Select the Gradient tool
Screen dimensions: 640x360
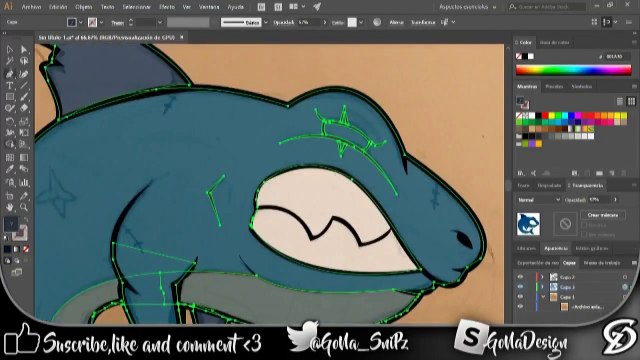coord(24,157)
